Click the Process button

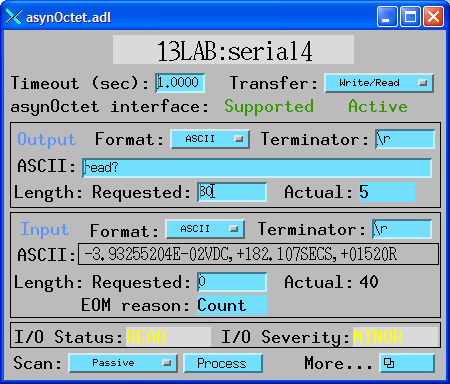pyautogui.click(x=223, y=363)
